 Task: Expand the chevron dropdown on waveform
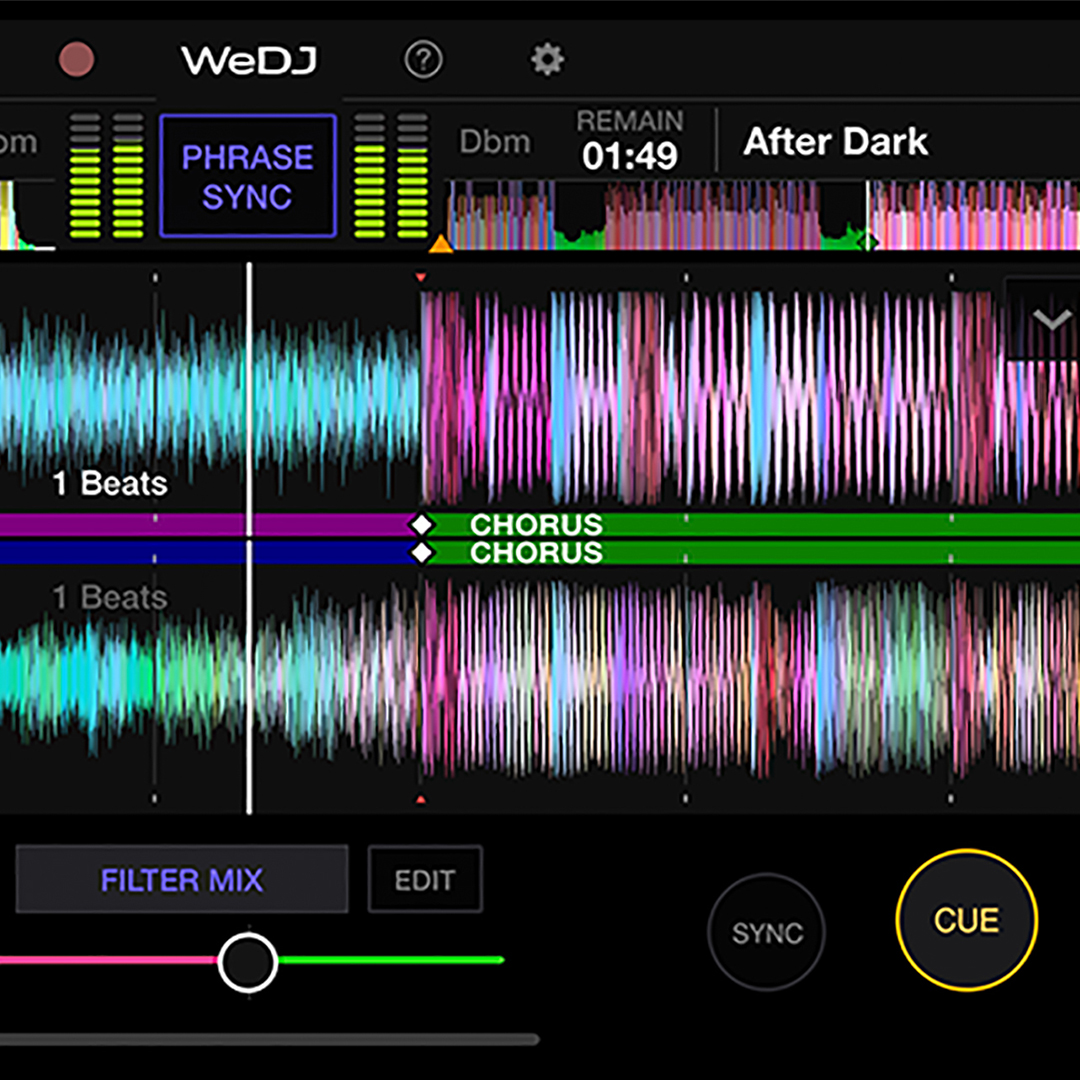(x=1051, y=320)
